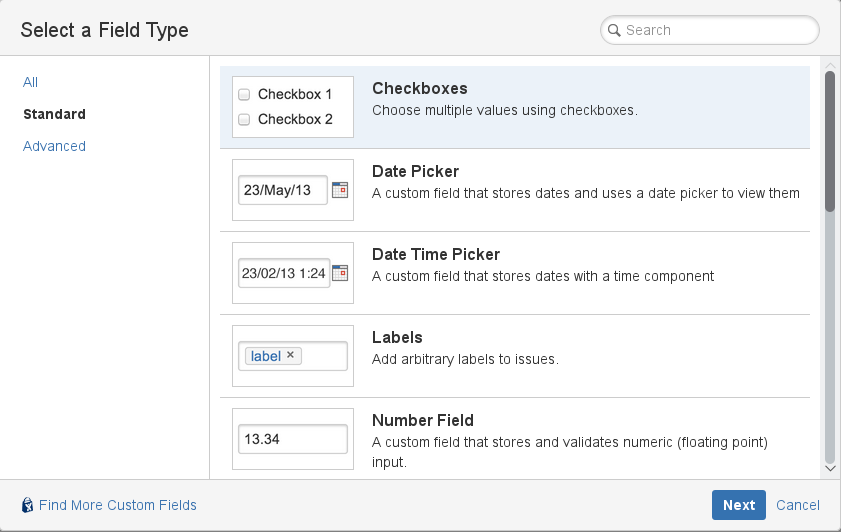Click the calendar icon in Date Picker preview
The image size is (841, 532).
tap(340, 189)
